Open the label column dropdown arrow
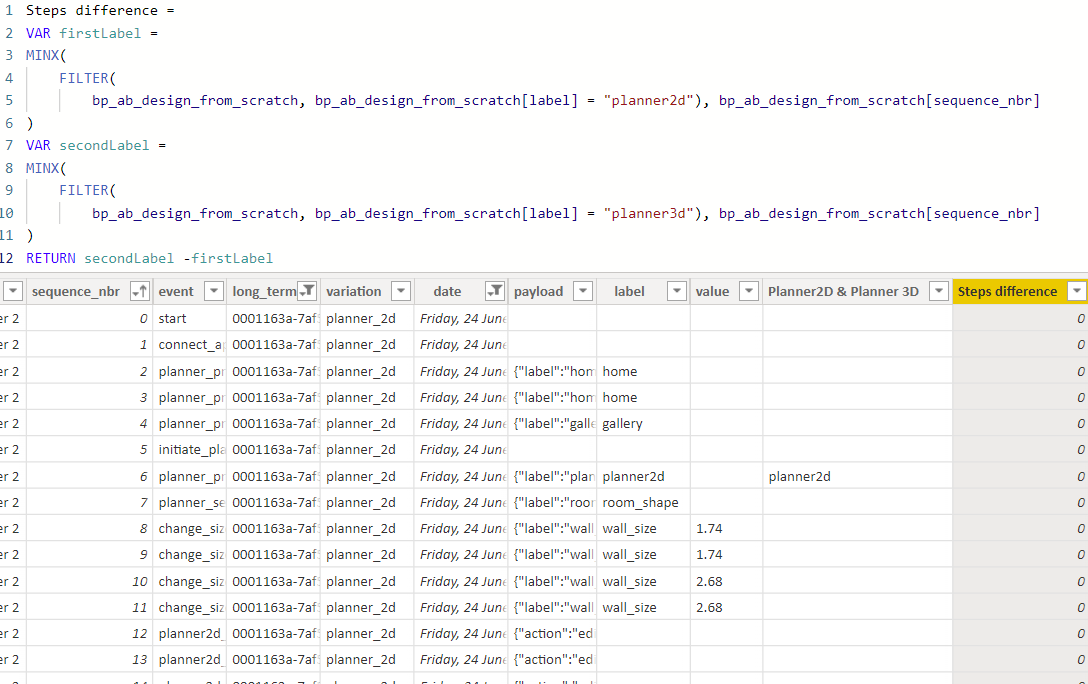1088x684 pixels. [x=677, y=291]
